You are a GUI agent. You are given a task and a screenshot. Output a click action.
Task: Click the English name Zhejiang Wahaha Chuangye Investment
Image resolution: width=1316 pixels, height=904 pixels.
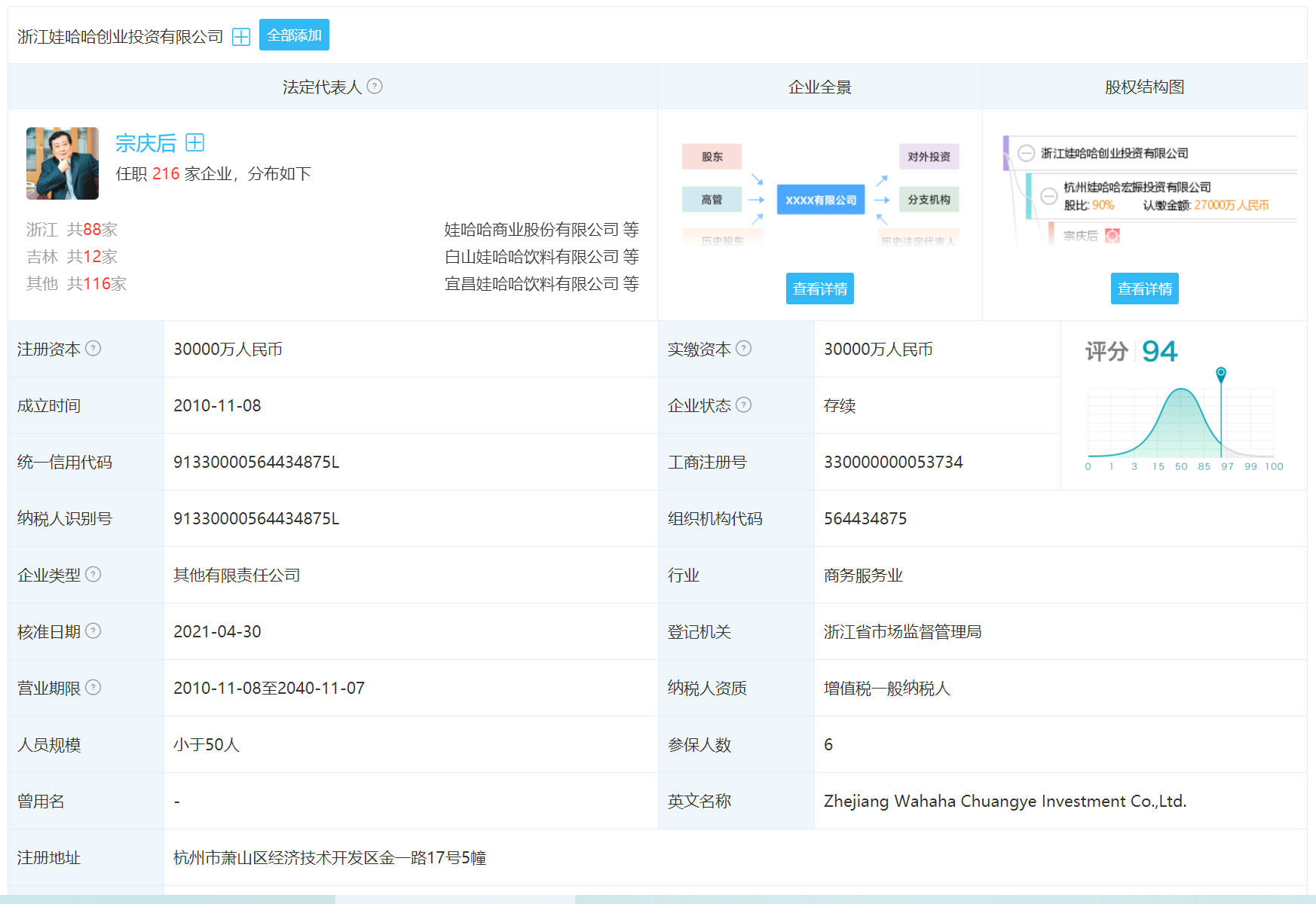(1005, 801)
